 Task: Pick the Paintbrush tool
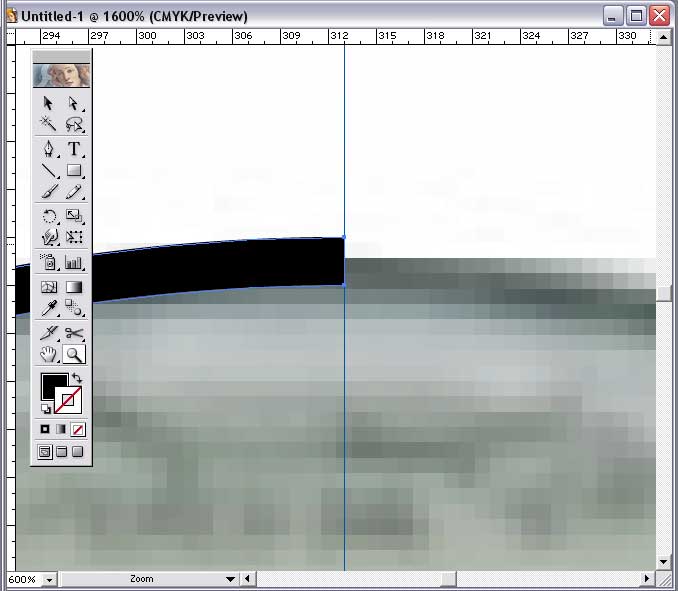(x=48, y=192)
